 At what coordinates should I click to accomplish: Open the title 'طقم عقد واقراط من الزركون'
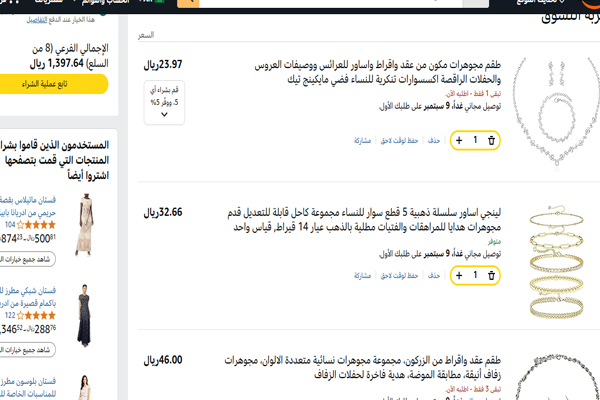click(x=362, y=367)
